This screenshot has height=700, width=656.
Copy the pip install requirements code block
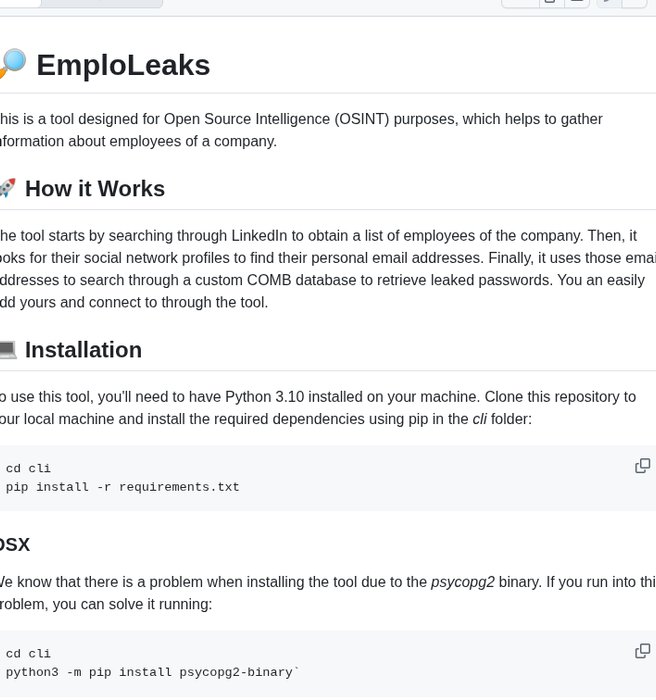point(643,466)
